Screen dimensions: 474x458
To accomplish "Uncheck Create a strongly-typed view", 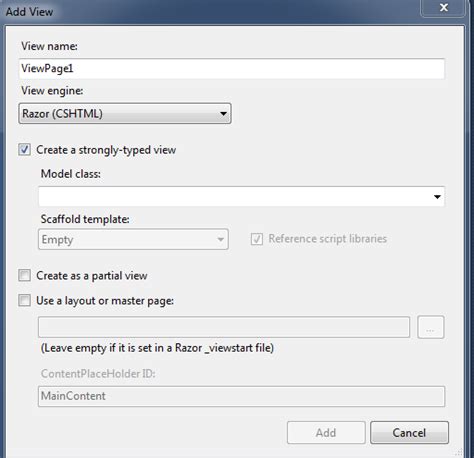I will click(24, 150).
